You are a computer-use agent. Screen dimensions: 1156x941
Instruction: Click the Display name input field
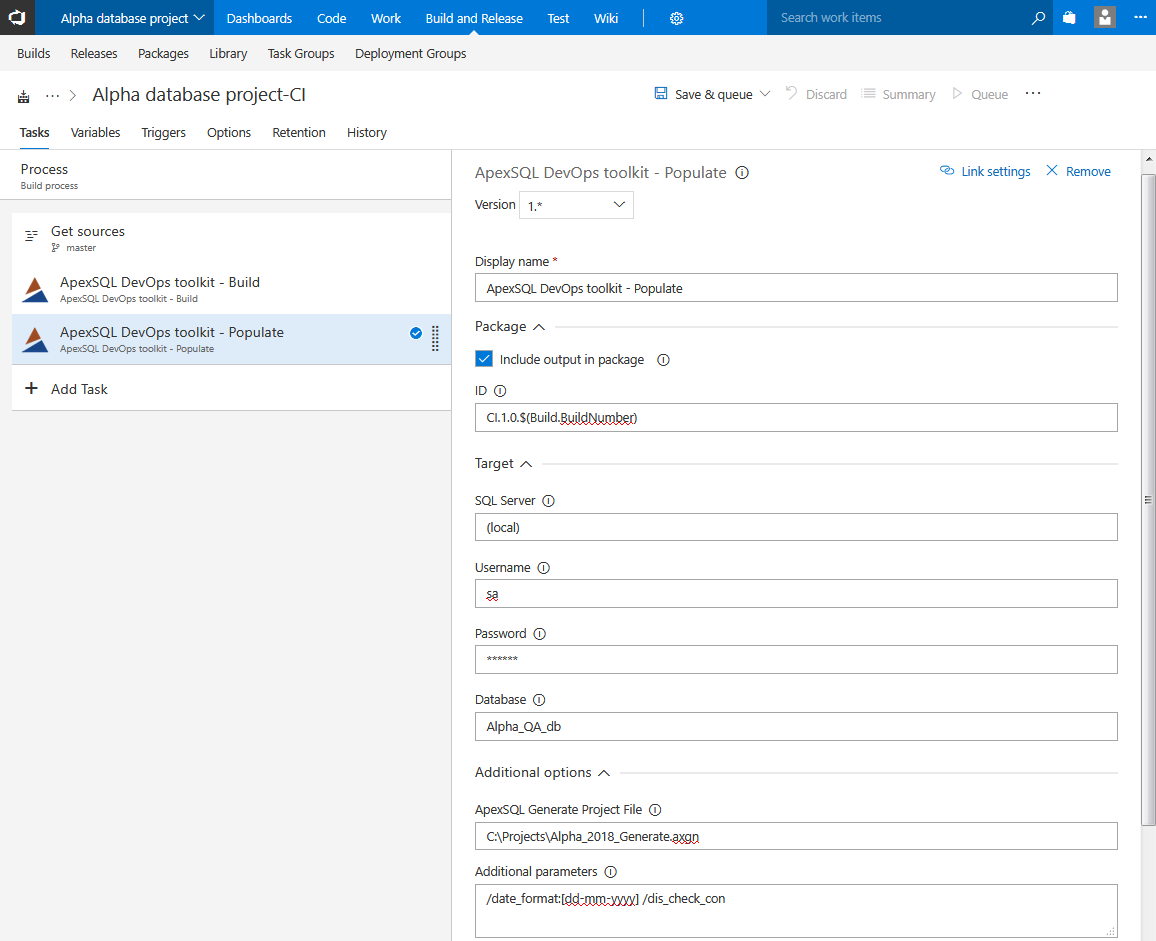pyautogui.click(x=795, y=288)
